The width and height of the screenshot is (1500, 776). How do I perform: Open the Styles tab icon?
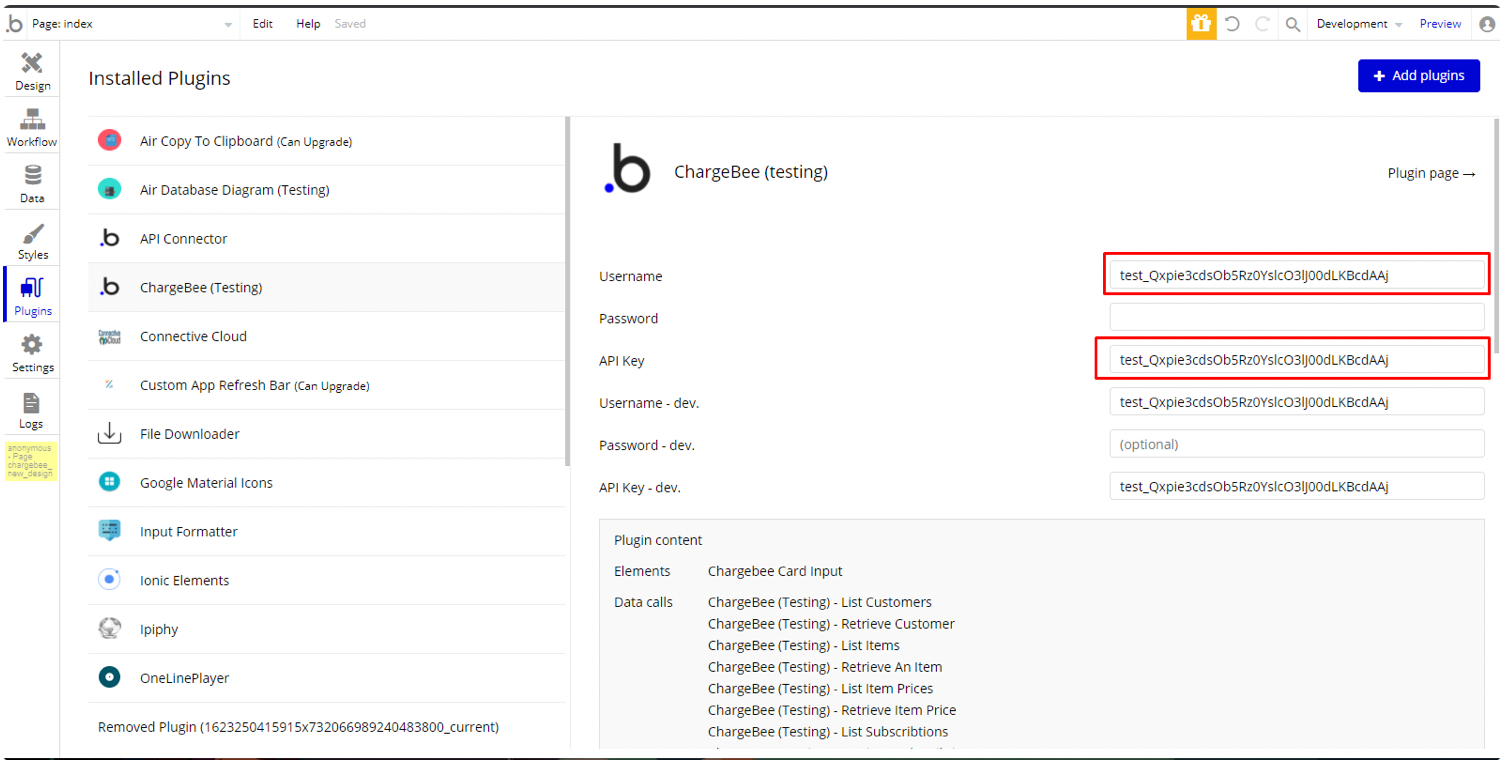click(x=32, y=234)
